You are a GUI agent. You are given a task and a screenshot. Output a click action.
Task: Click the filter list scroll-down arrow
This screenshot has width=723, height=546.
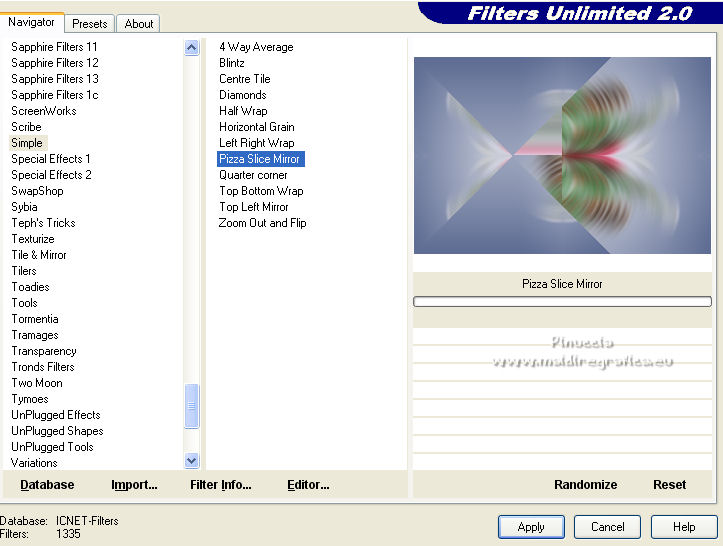pyautogui.click(x=191, y=460)
